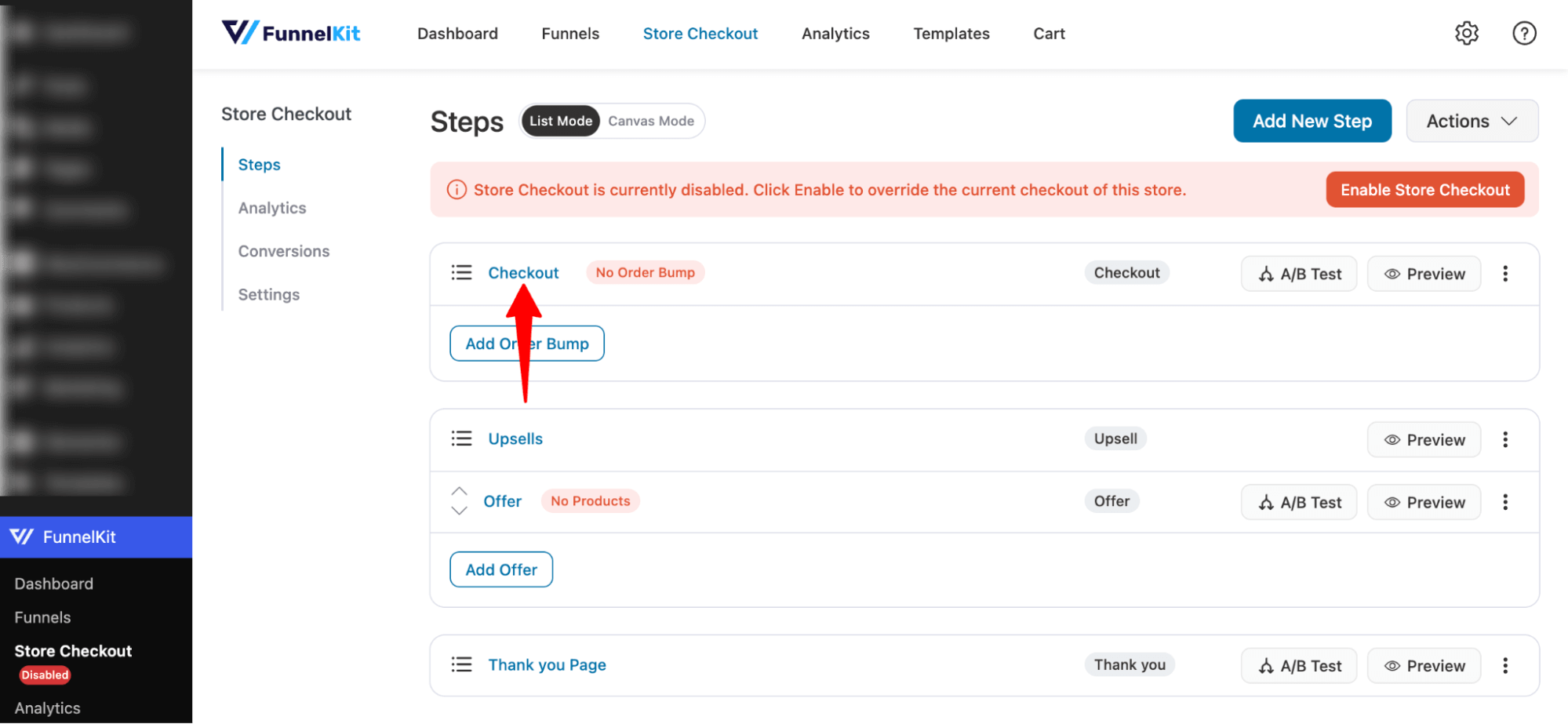The height and width of the screenshot is (724, 1568).
Task: Click Enable Store Checkout button
Action: click(1424, 190)
